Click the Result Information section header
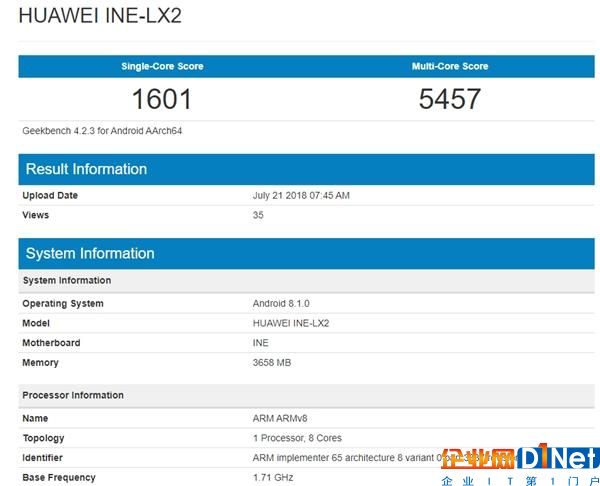The width and height of the screenshot is (600, 486). pos(307,169)
